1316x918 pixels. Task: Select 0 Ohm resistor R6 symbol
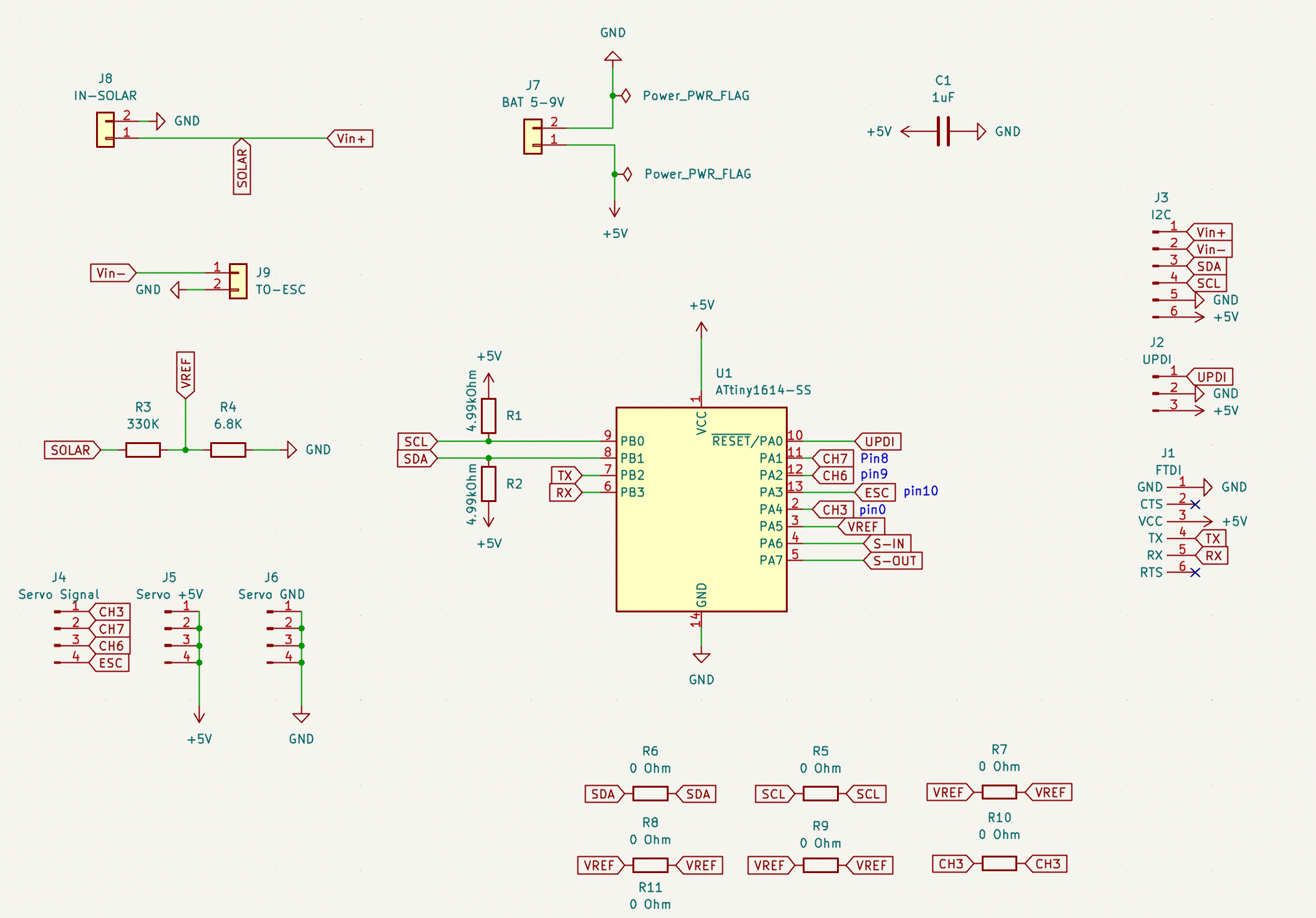[650, 794]
